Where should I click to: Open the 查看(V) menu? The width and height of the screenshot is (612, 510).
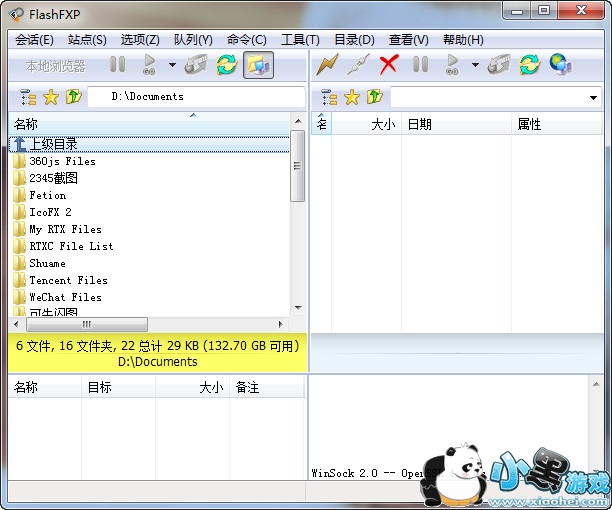[409, 40]
